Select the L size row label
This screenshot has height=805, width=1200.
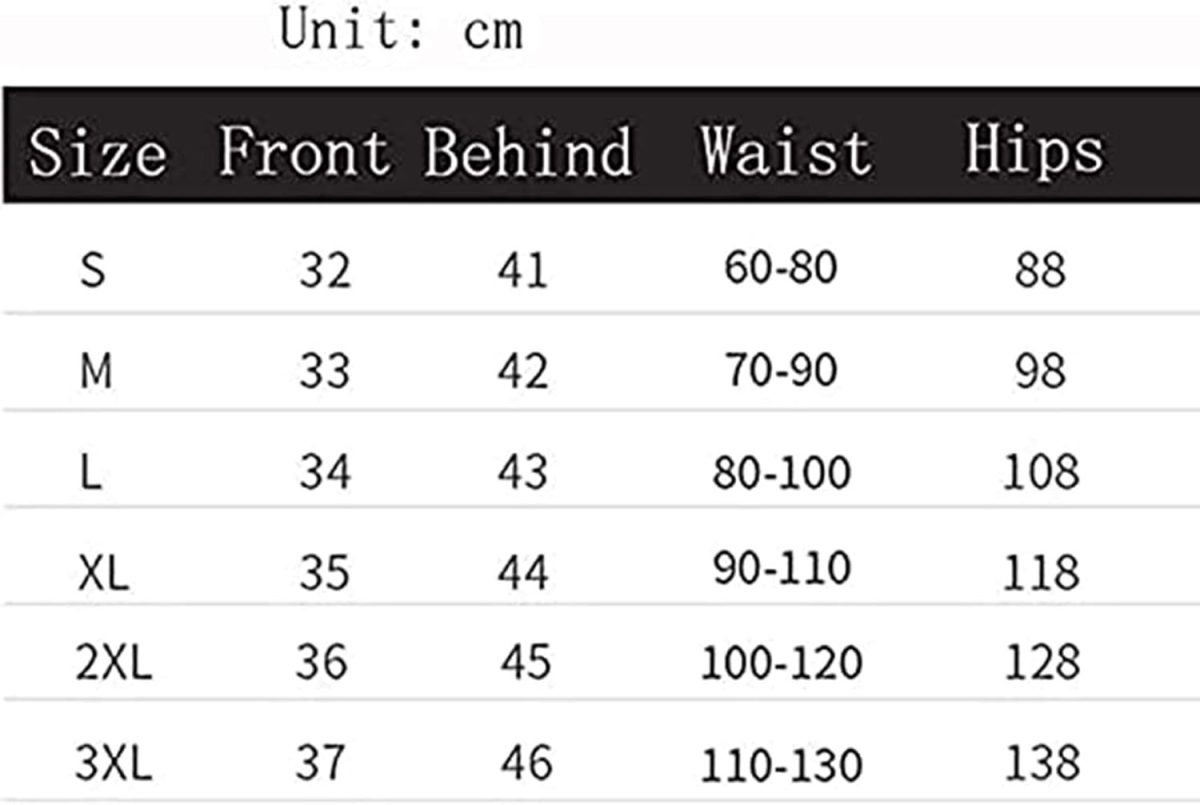click(x=91, y=472)
